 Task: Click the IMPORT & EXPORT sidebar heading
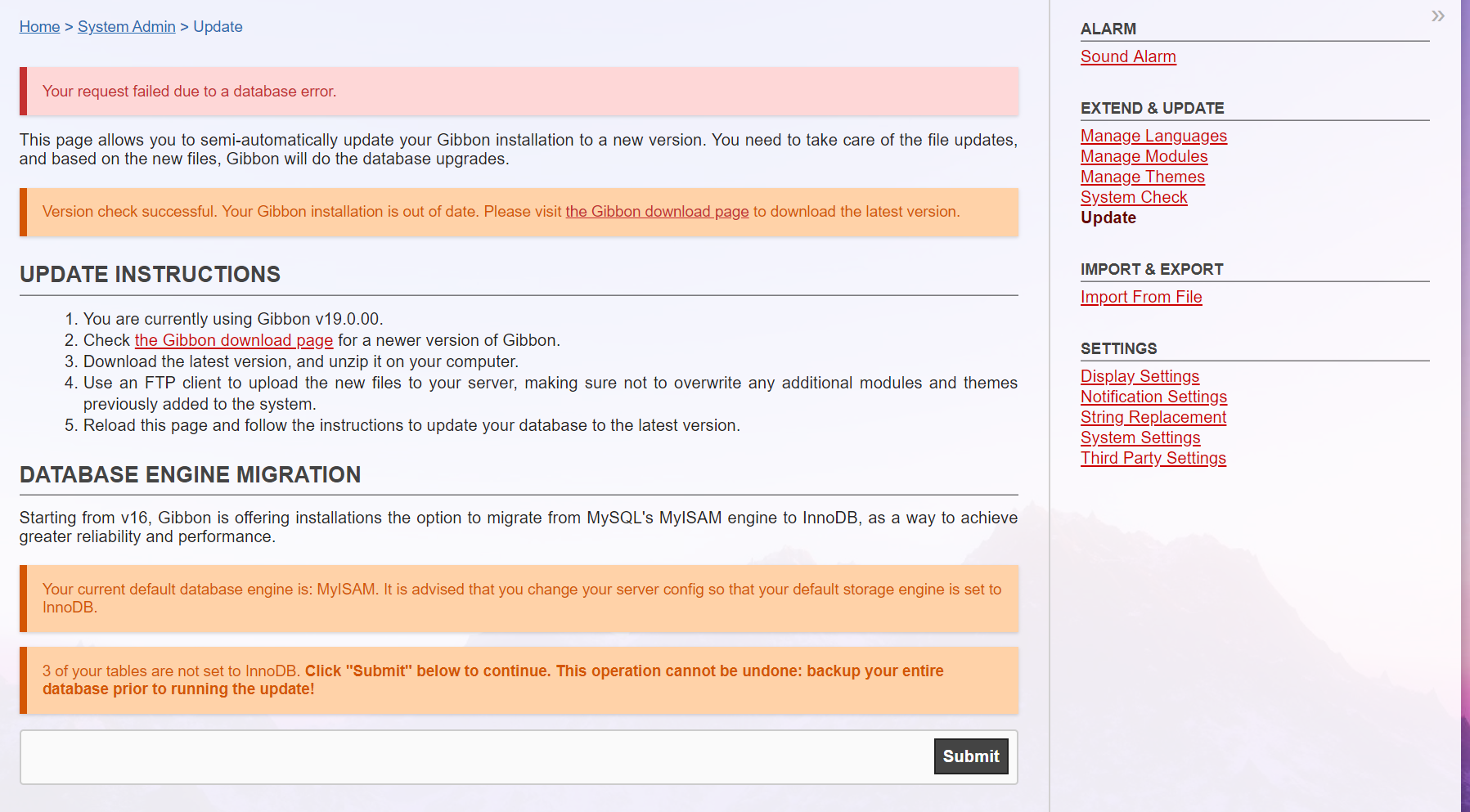pos(1151,269)
